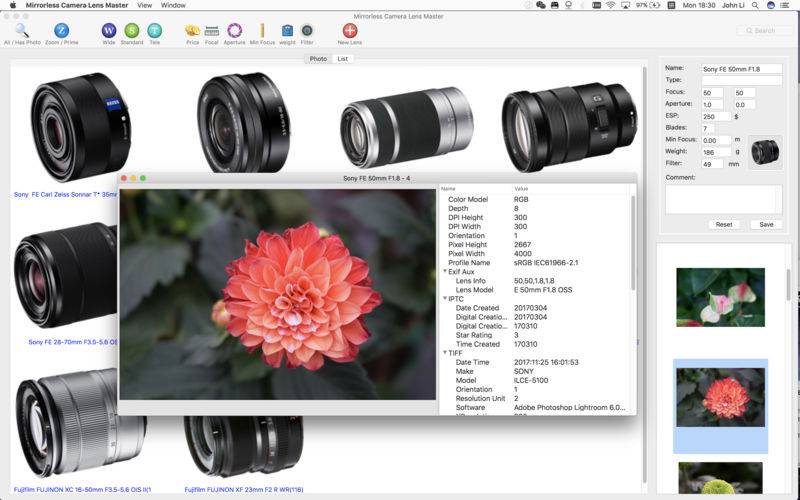The width and height of the screenshot is (800, 500).
Task: Open Fujifilm FUJINON XF 23mm F2 link
Action: pos(244,490)
